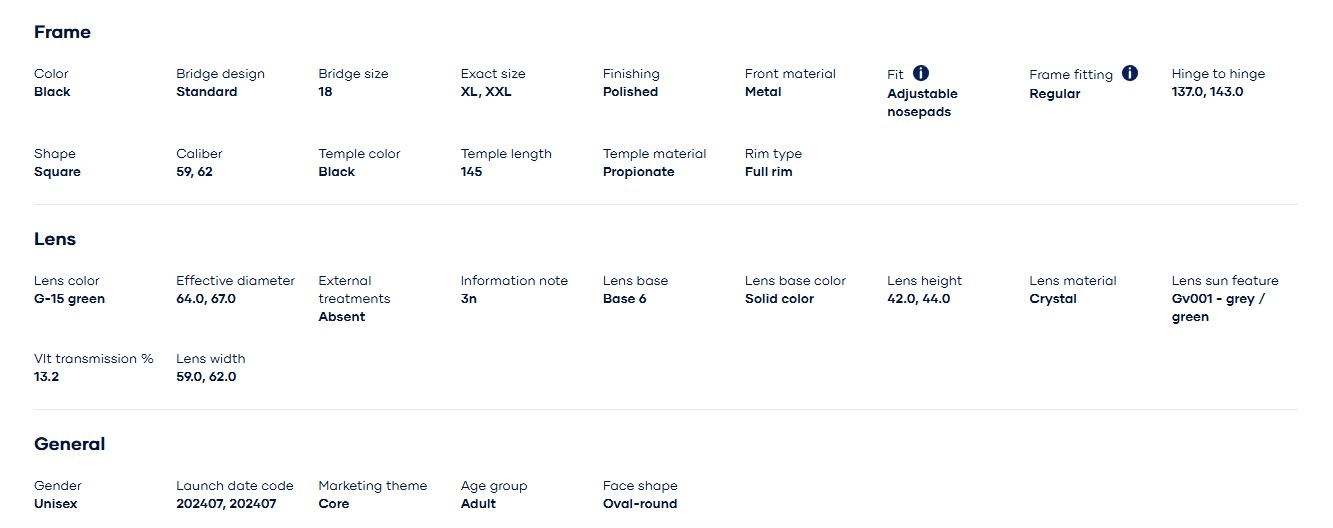Select the Frame section heading

62,32
